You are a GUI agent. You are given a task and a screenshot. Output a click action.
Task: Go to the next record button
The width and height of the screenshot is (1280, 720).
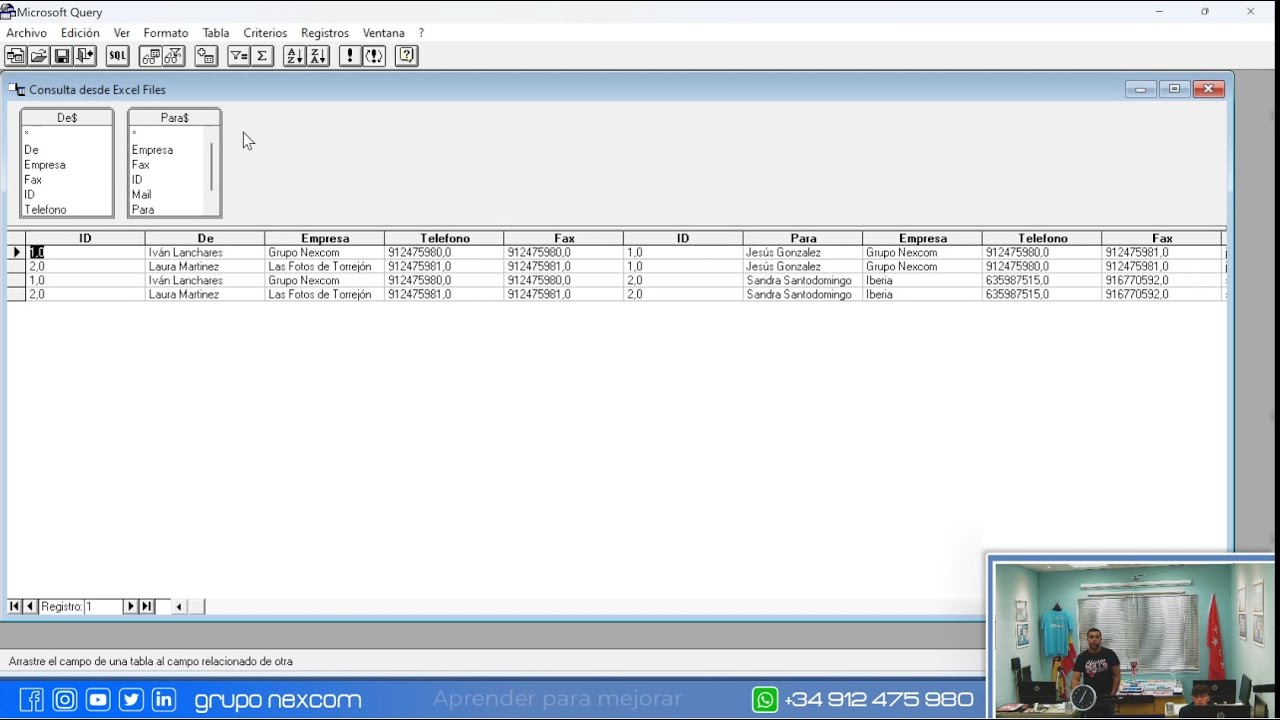tap(130, 606)
